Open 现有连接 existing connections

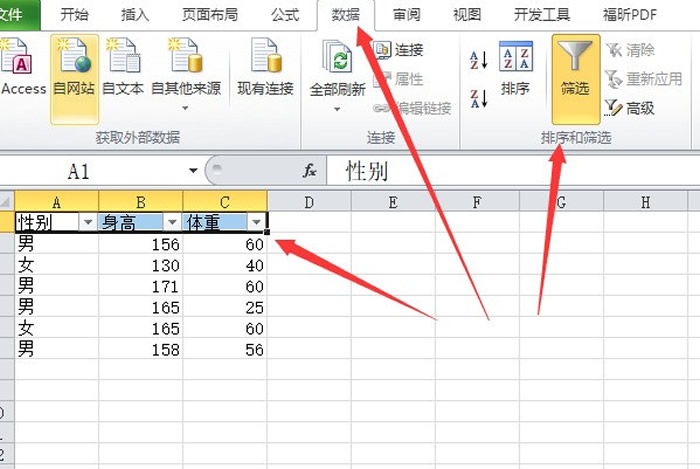(x=266, y=67)
